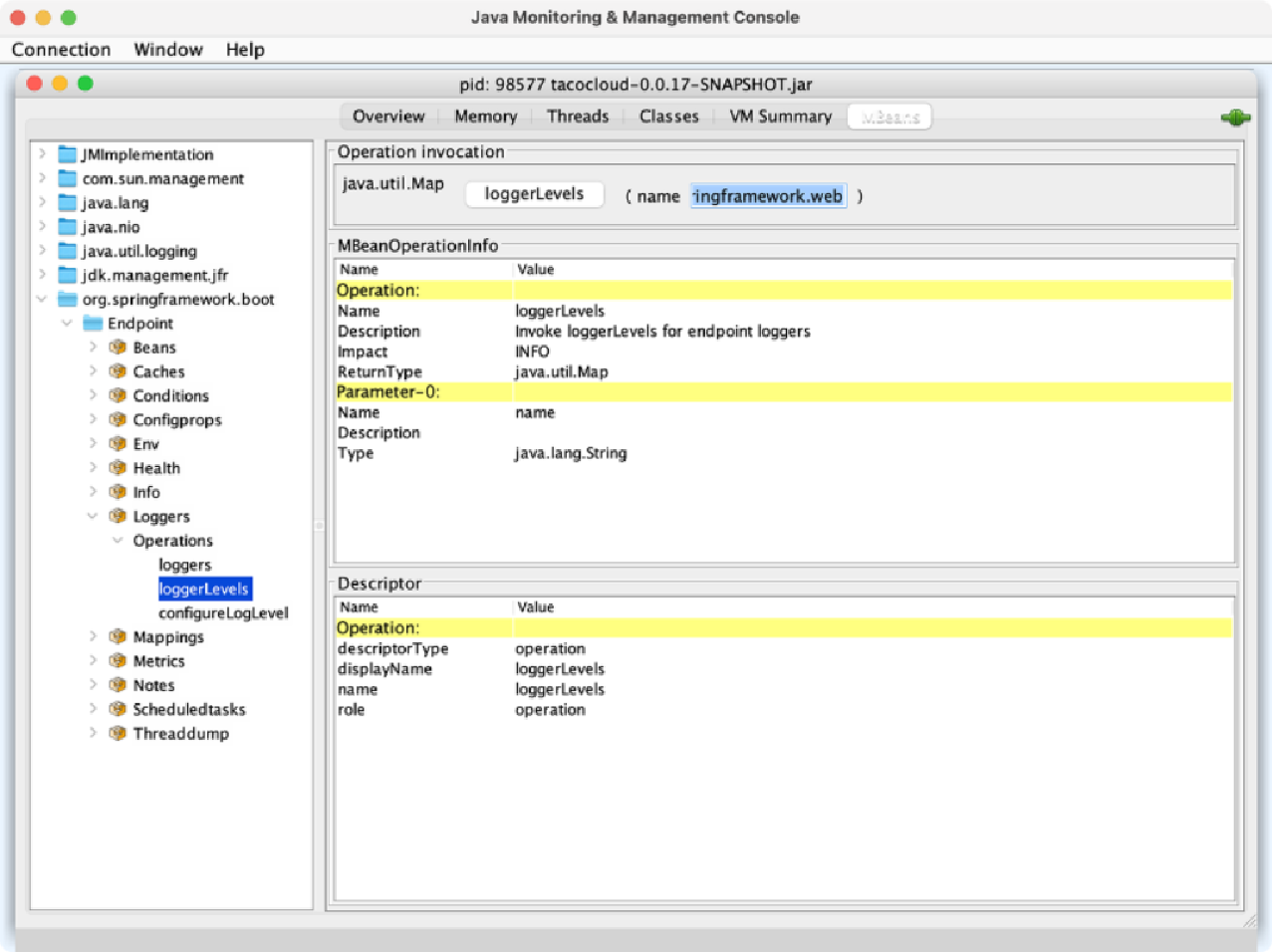
Task: Switch to the Classes tab
Action: coord(668,117)
